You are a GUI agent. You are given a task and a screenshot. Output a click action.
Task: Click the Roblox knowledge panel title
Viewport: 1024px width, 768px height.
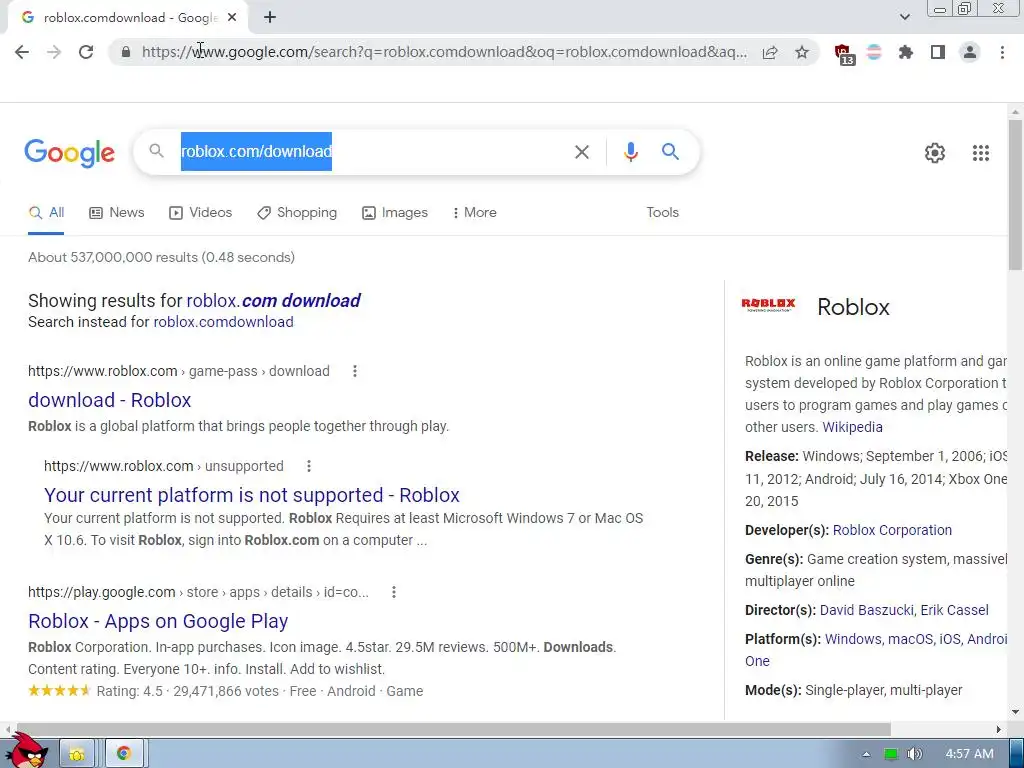click(x=854, y=307)
